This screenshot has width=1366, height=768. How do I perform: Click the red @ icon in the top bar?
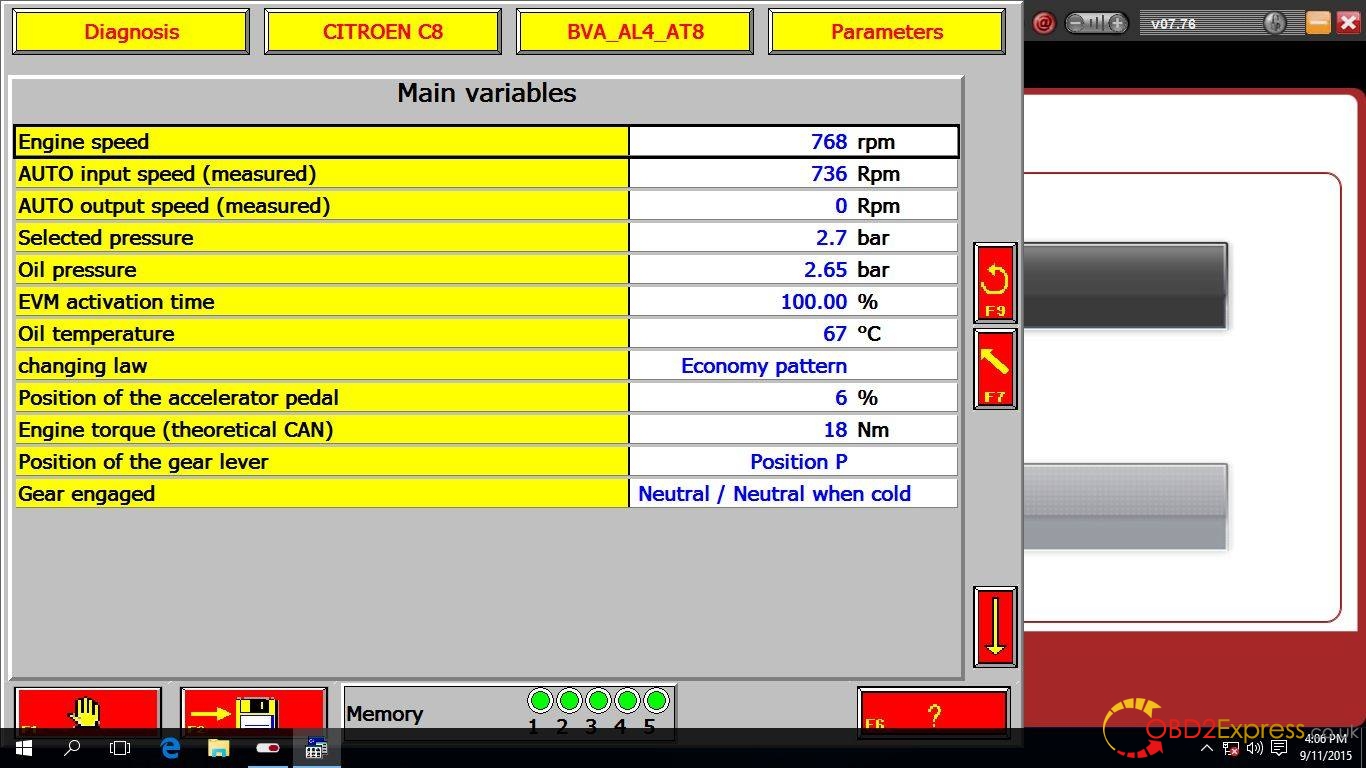(1044, 23)
